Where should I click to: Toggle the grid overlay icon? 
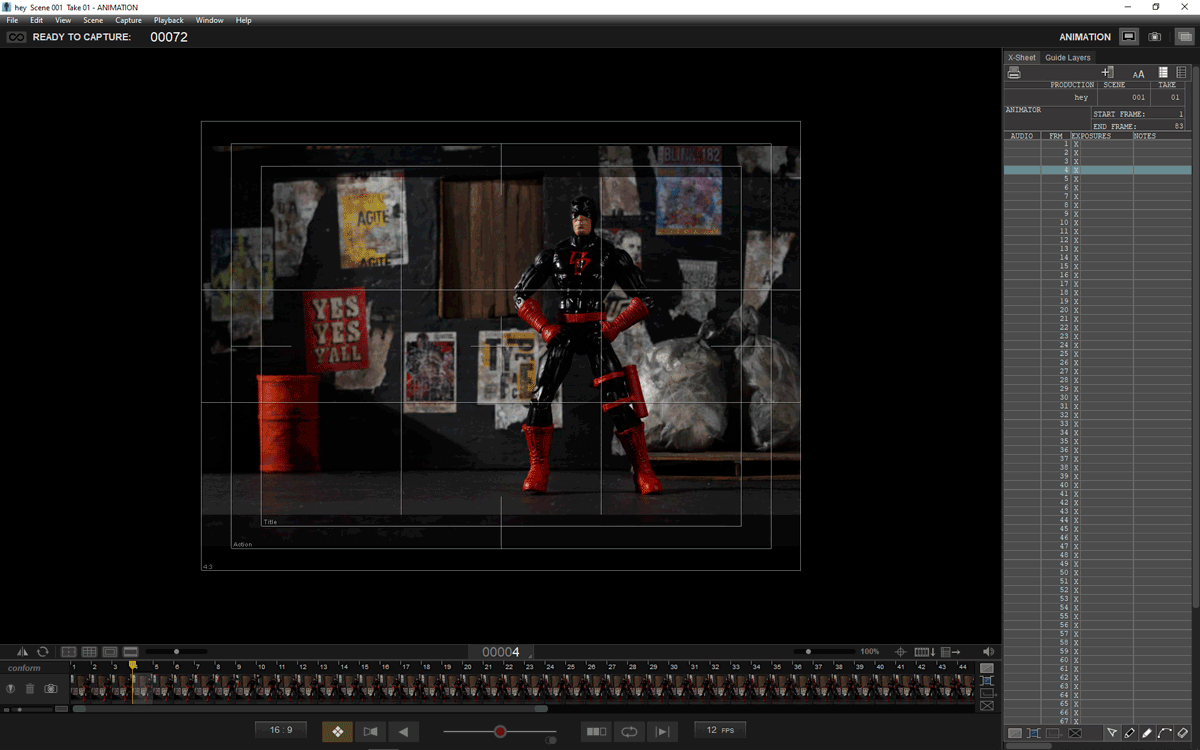[x=89, y=651]
